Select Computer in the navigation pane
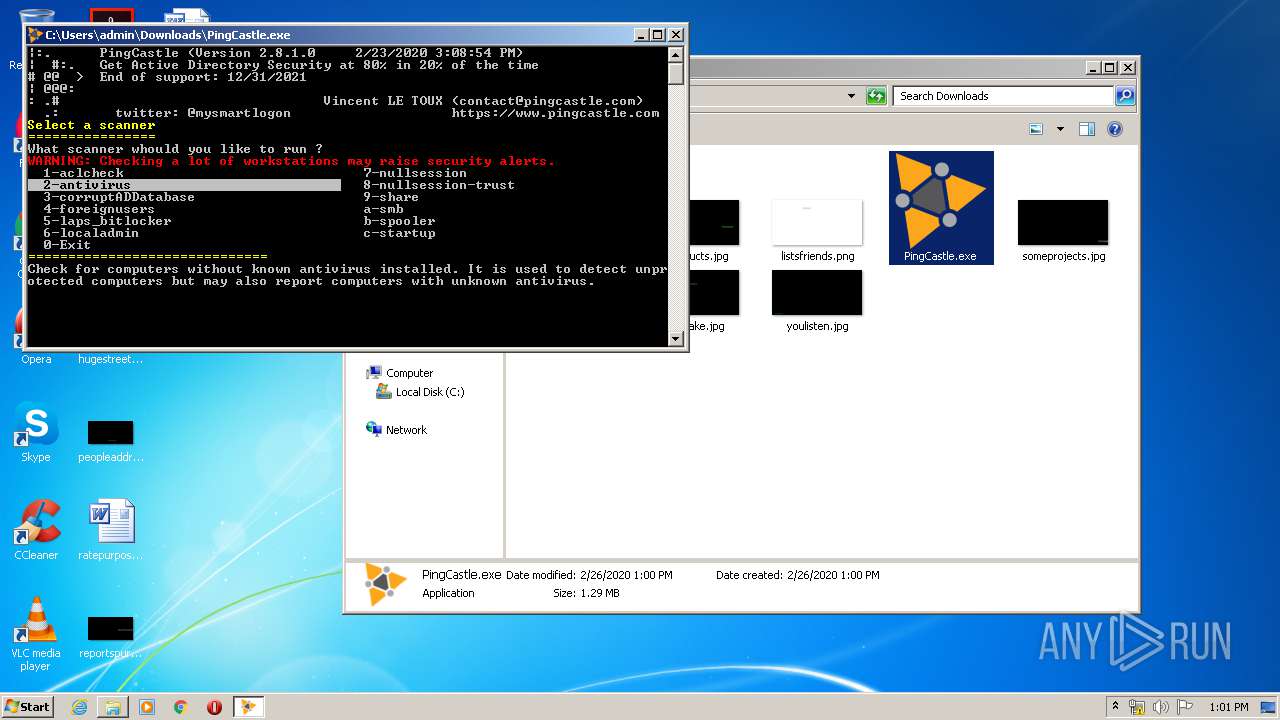Viewport: 1280px width, 720px height. pos(400,373)
